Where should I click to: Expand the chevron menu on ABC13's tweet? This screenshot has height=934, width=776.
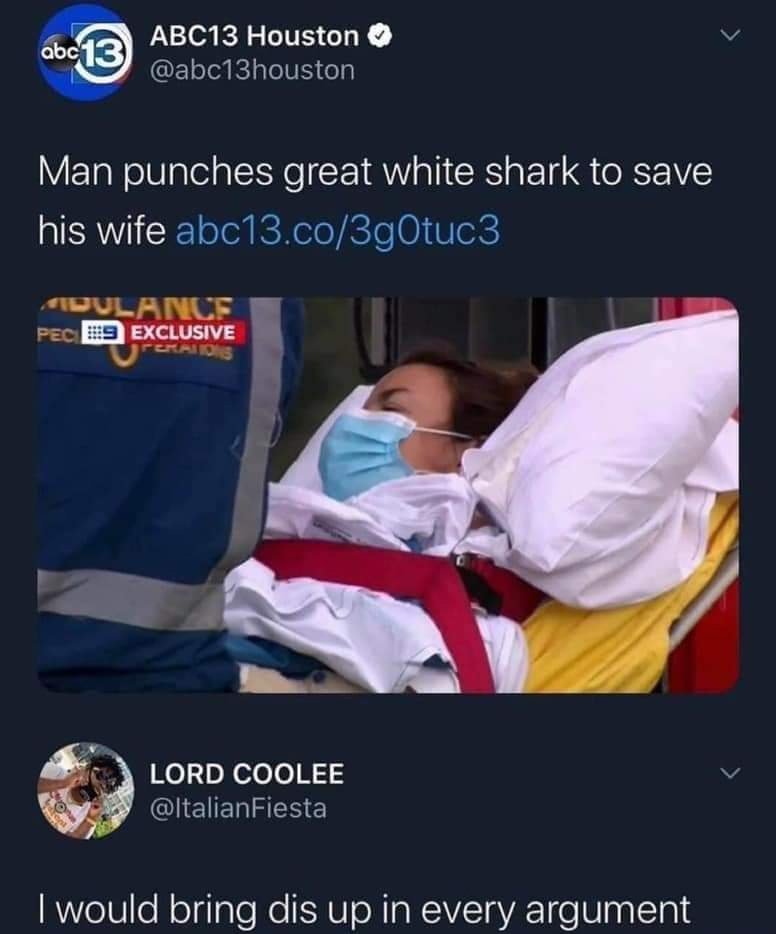coord(730,36)
